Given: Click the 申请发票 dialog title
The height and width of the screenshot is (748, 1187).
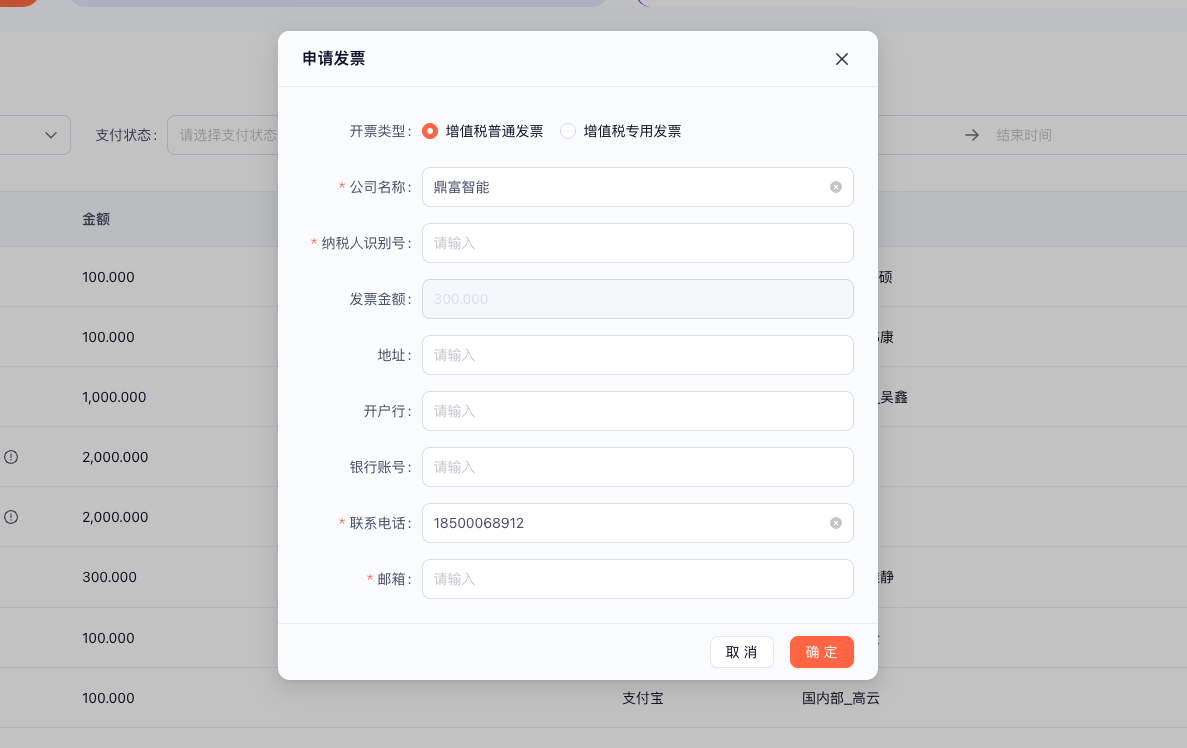Looking at the screenshot, I should 334,58.
